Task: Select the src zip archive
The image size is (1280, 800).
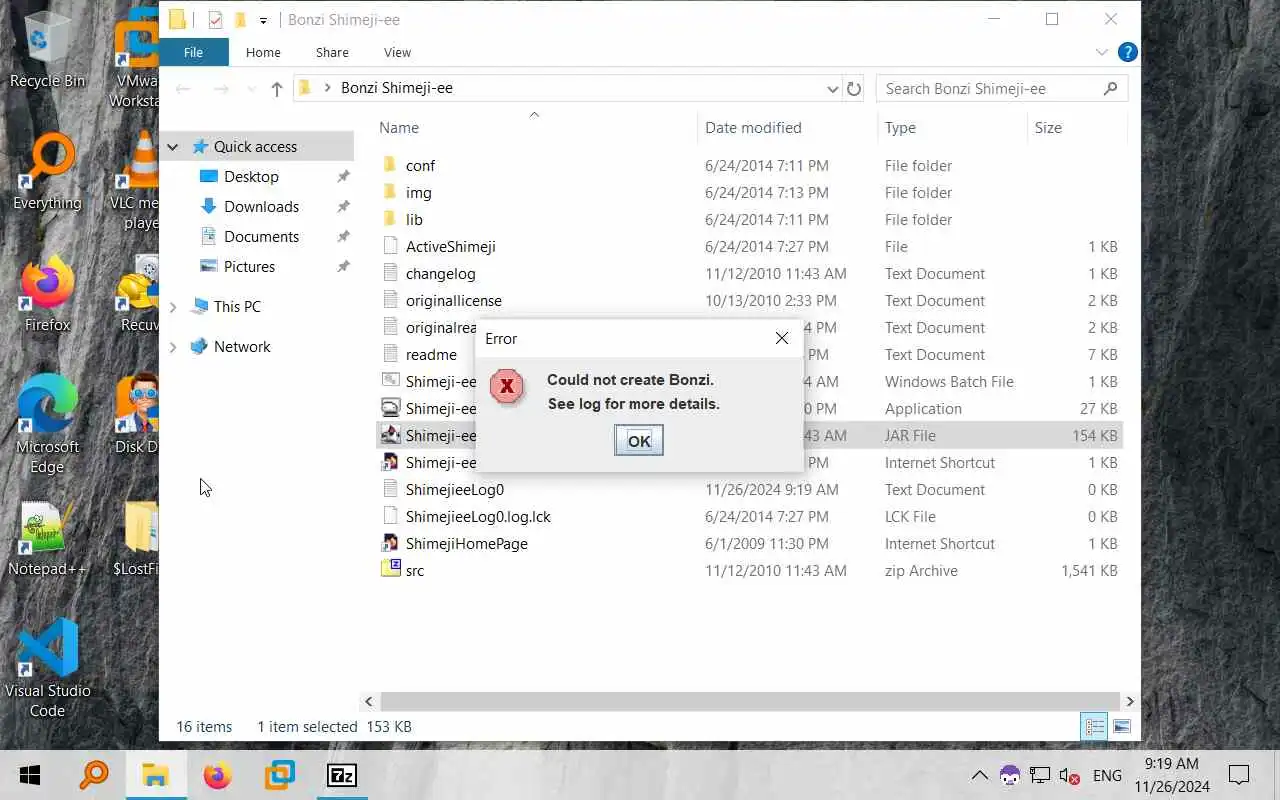Action: tap(414, 570)
